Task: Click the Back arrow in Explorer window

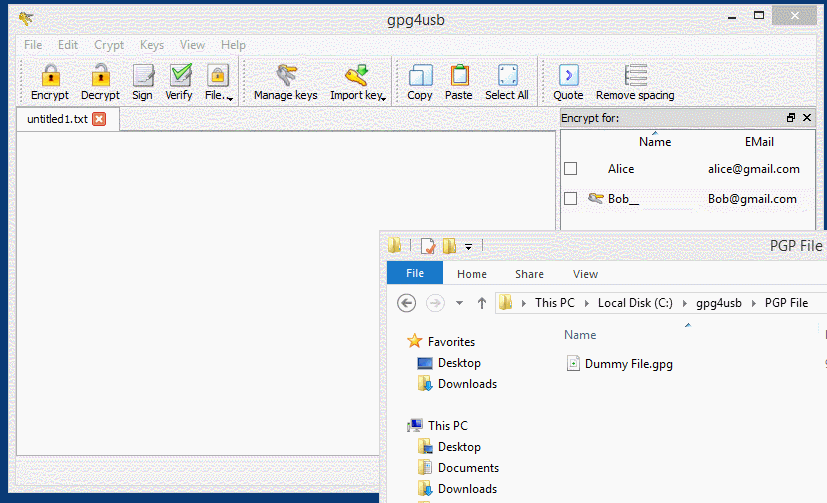Action: (406, 303)
